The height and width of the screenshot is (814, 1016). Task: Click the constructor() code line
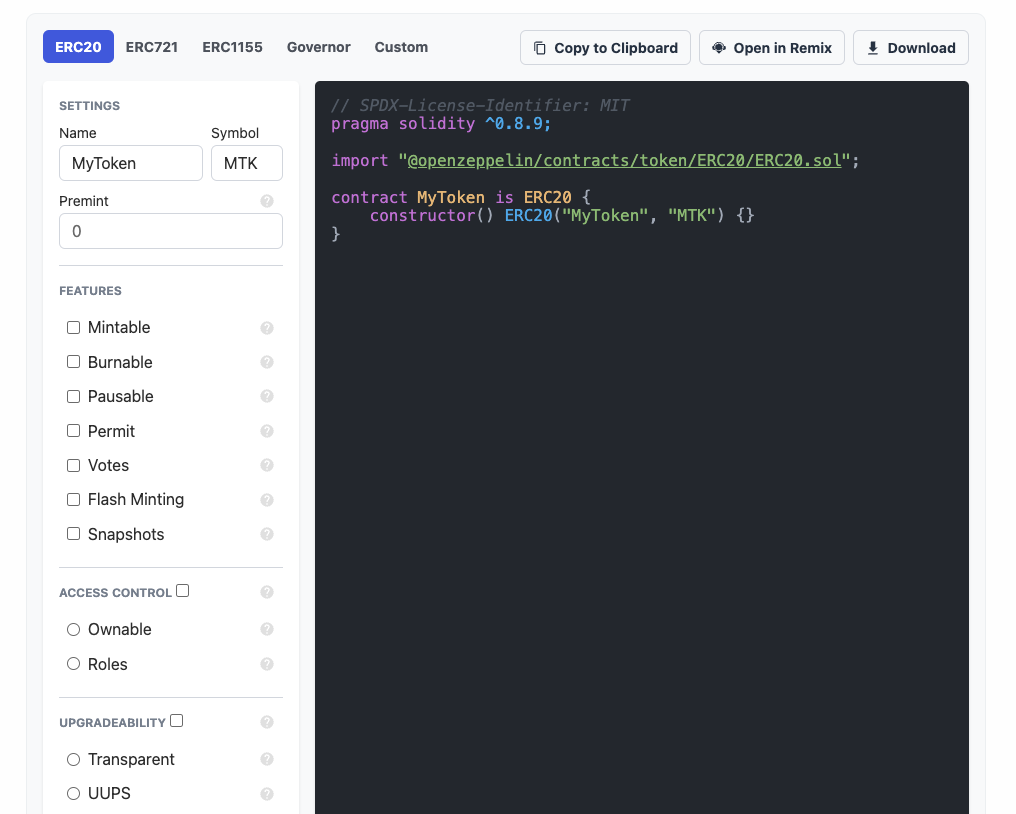[562, 215]
